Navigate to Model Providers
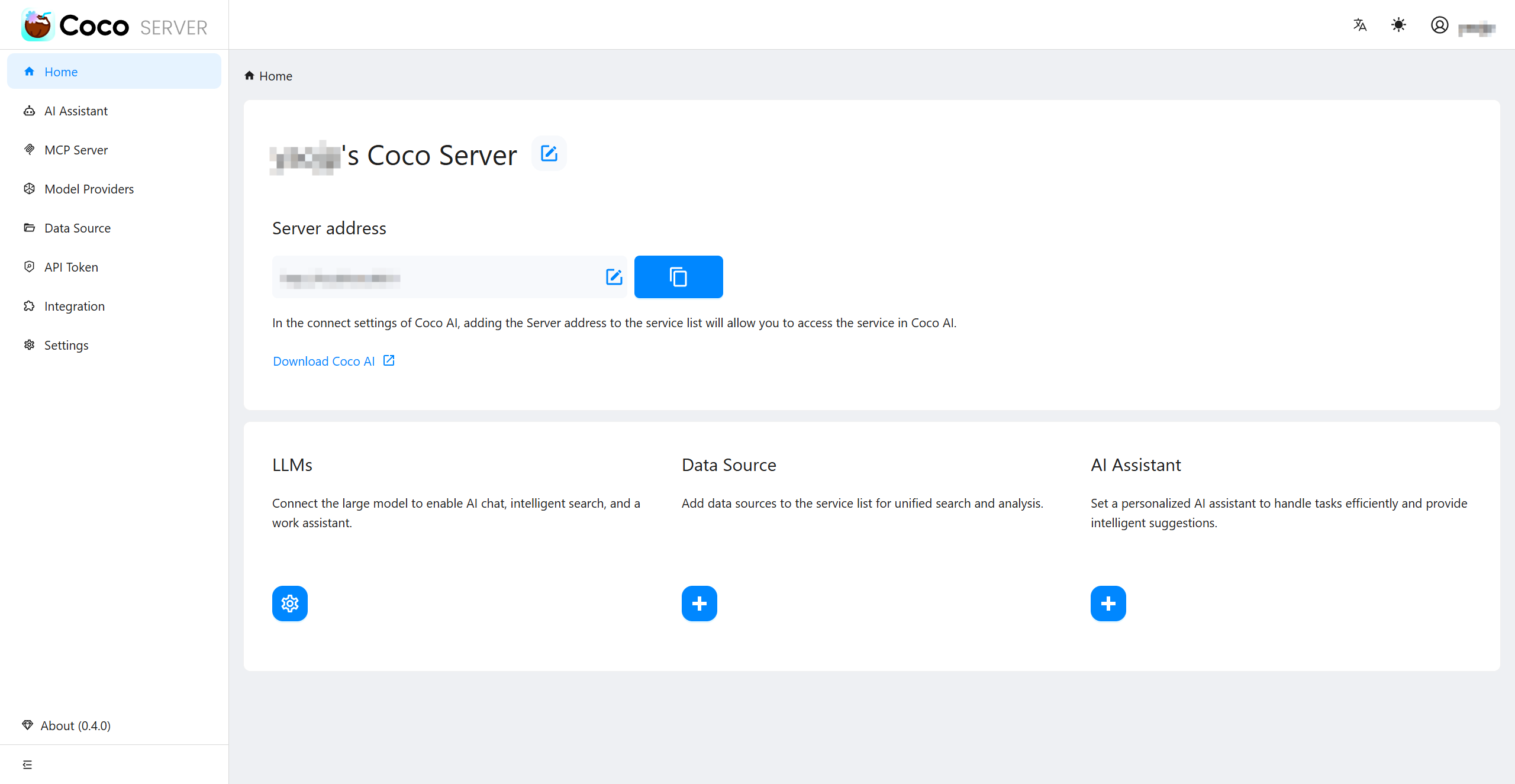This screenshot has width=1515, height=784. click(x=114, y=189)
